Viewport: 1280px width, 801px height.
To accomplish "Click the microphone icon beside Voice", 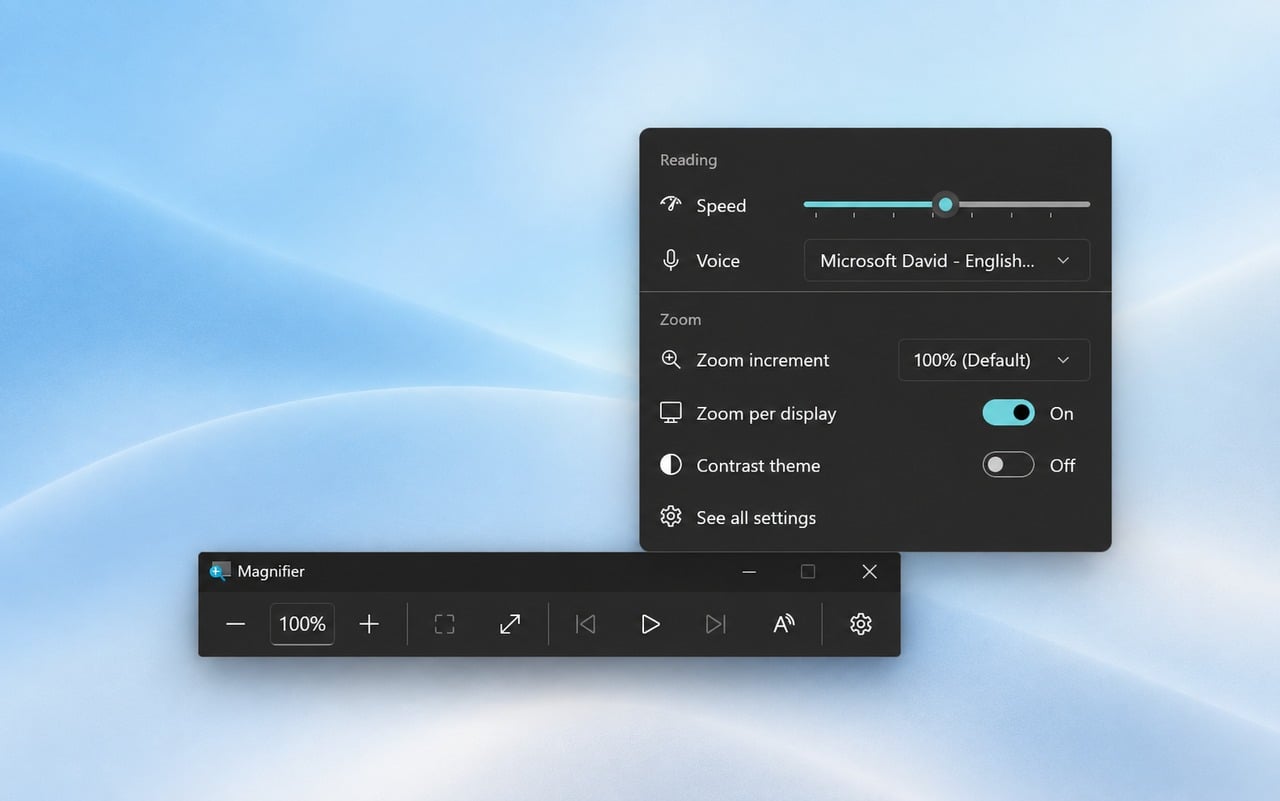I will tap(671, 260).
